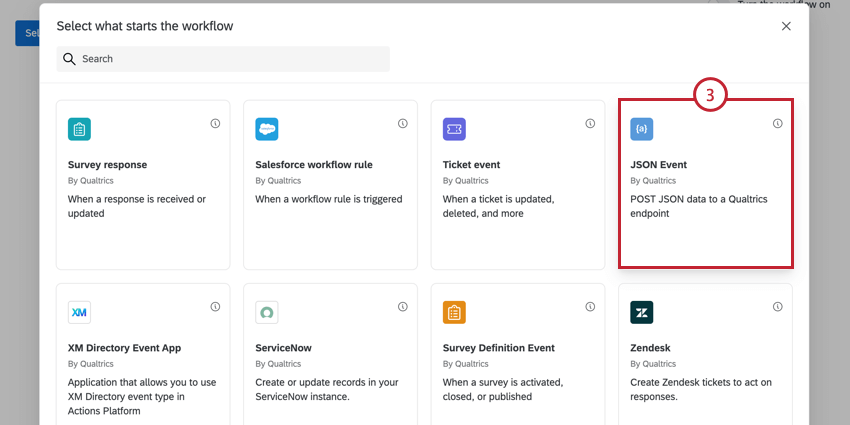Click 'Create or update records in your ServiceNow' text

click(329, 390)
